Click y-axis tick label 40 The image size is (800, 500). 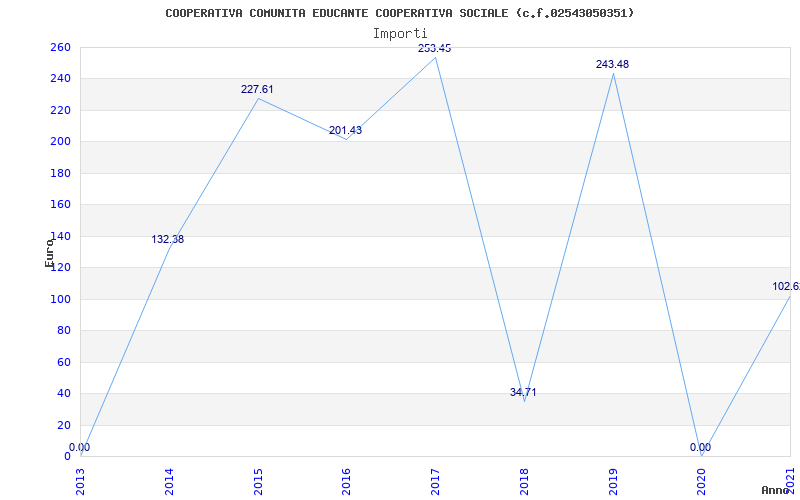(62, 393)
